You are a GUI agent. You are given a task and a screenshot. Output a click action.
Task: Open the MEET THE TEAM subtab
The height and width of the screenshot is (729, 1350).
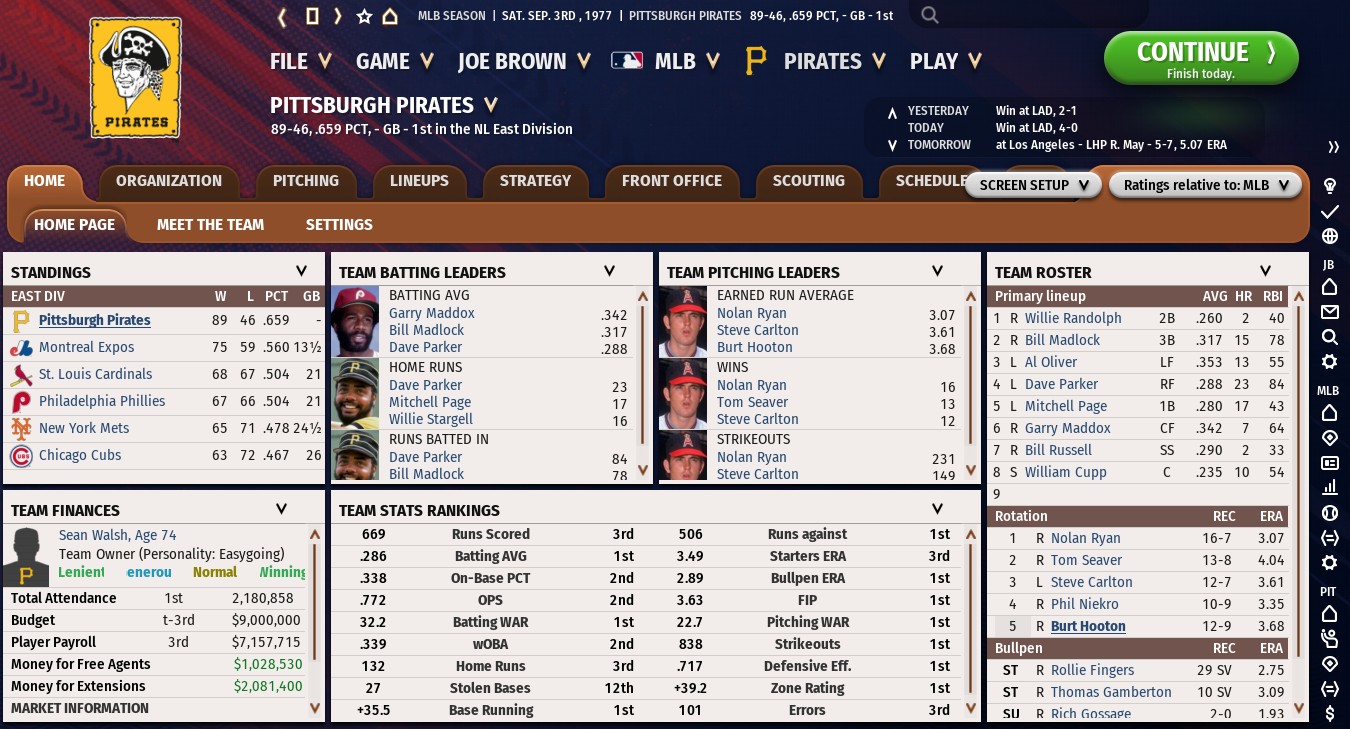pos(210,225)
